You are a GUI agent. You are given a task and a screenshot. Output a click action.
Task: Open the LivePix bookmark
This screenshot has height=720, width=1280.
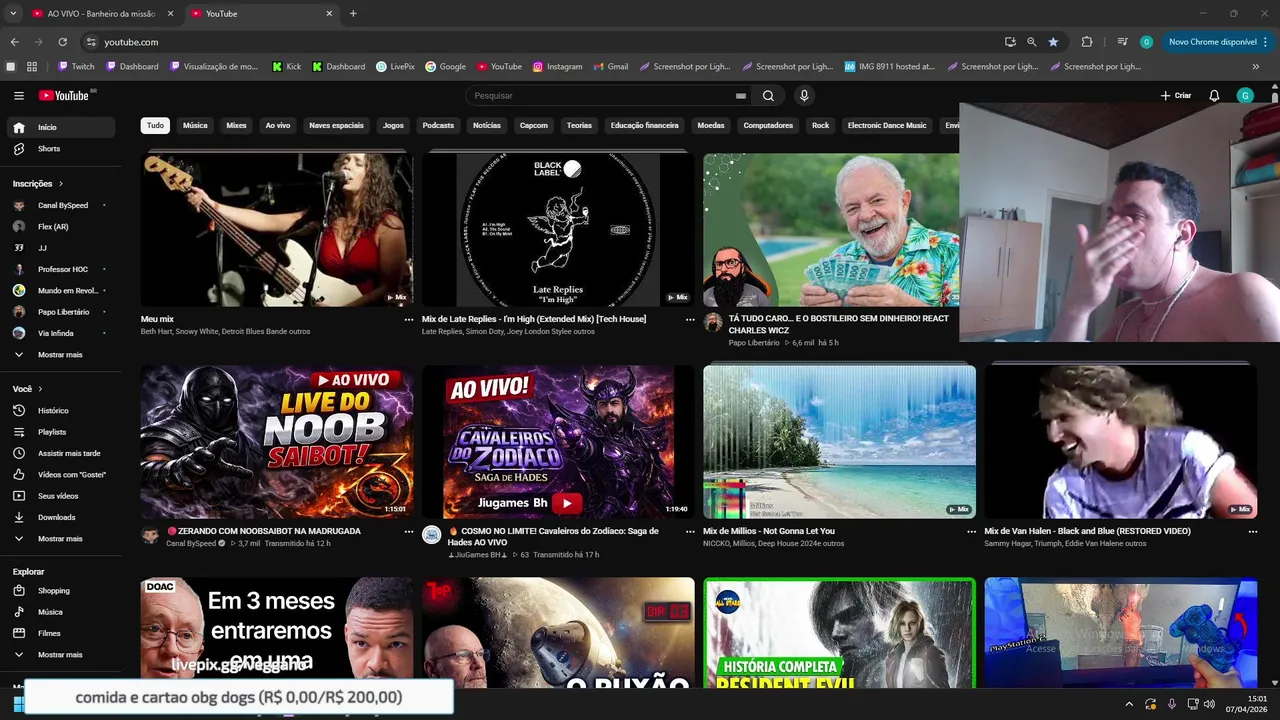[x=395, y=67]
